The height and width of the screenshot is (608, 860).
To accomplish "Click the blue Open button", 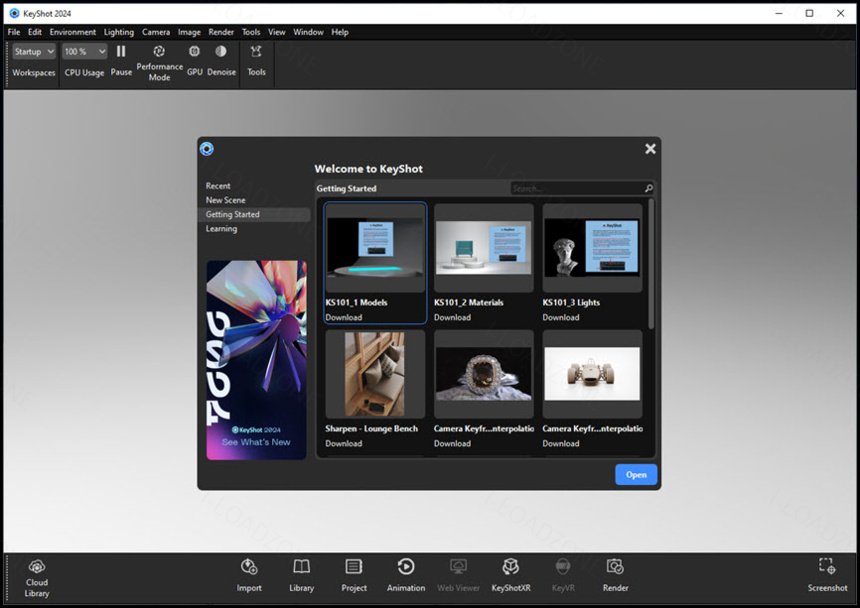I will pos(636,475).
